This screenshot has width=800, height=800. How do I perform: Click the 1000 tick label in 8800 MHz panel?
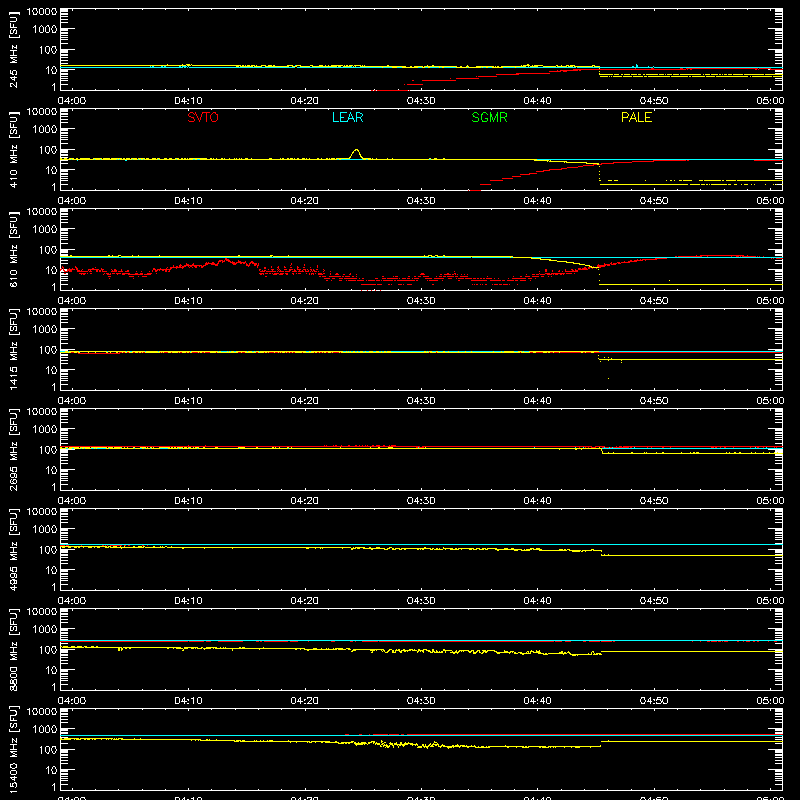[x=45, y=630]
